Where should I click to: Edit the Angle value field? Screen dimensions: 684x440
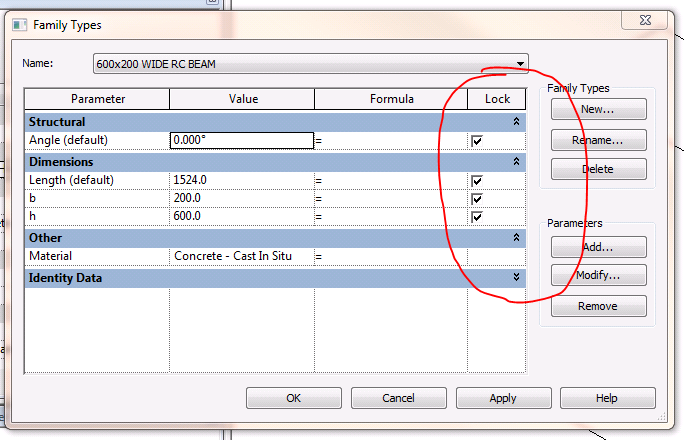(x=241, y=141)
